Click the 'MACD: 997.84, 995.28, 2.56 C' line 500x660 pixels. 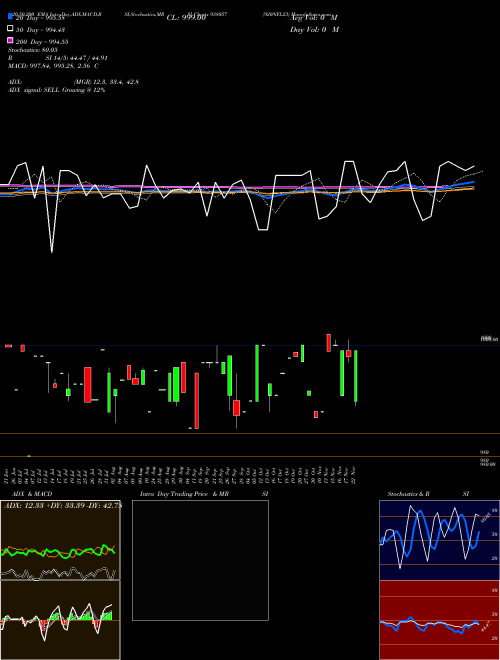pos(53,66)
